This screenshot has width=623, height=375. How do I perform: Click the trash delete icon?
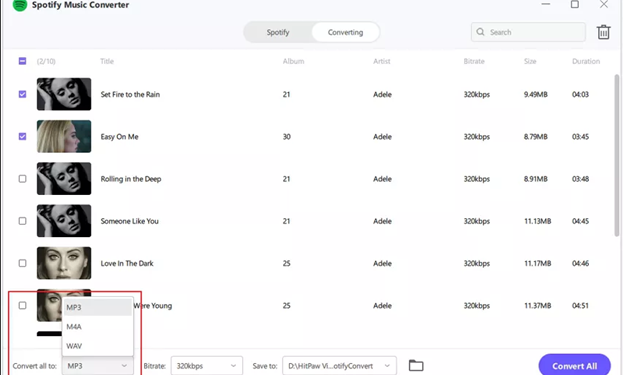pos(603,32)
